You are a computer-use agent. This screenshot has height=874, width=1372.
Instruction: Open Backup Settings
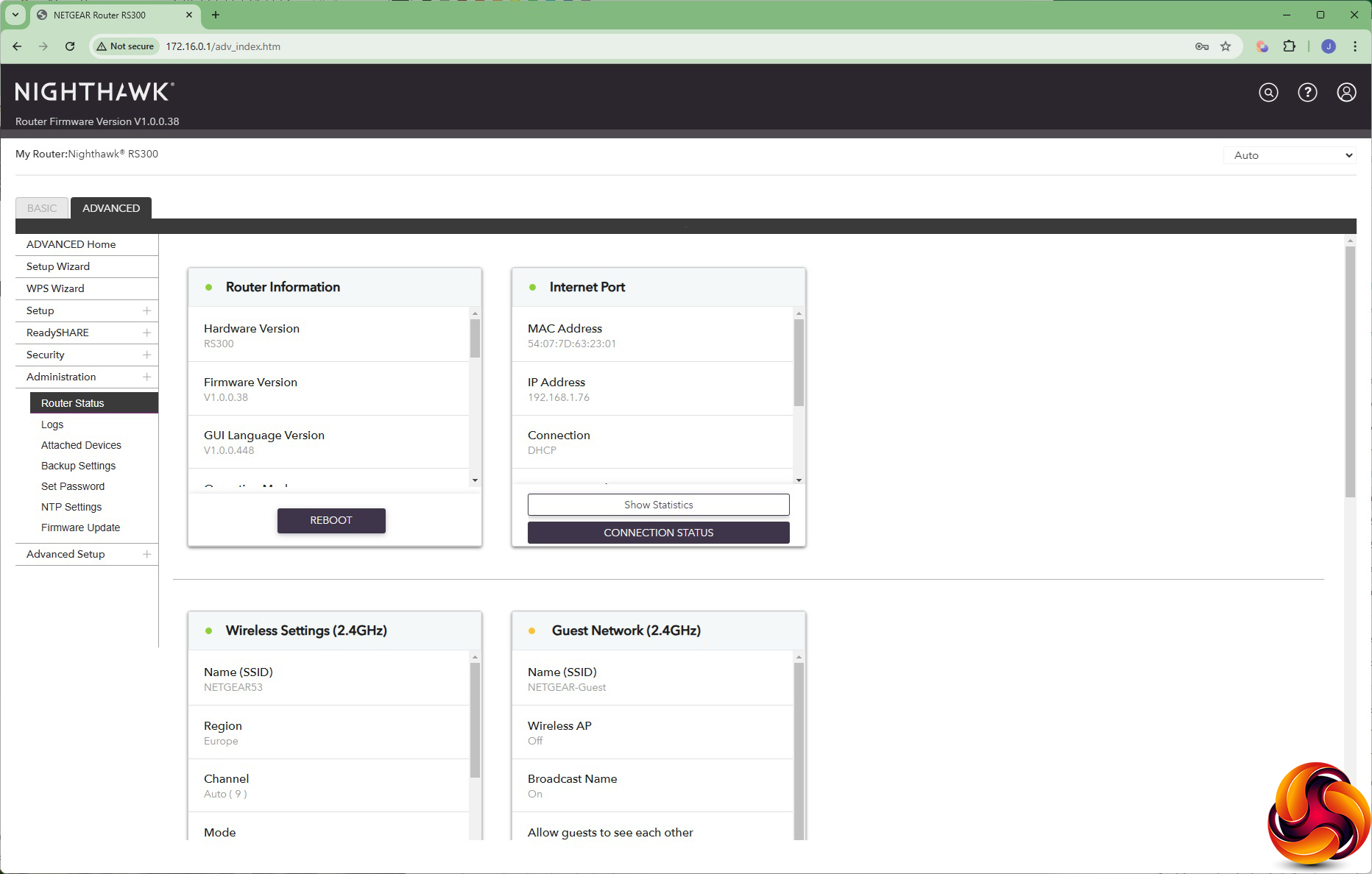pyautogui.click(x=78, y=466)
